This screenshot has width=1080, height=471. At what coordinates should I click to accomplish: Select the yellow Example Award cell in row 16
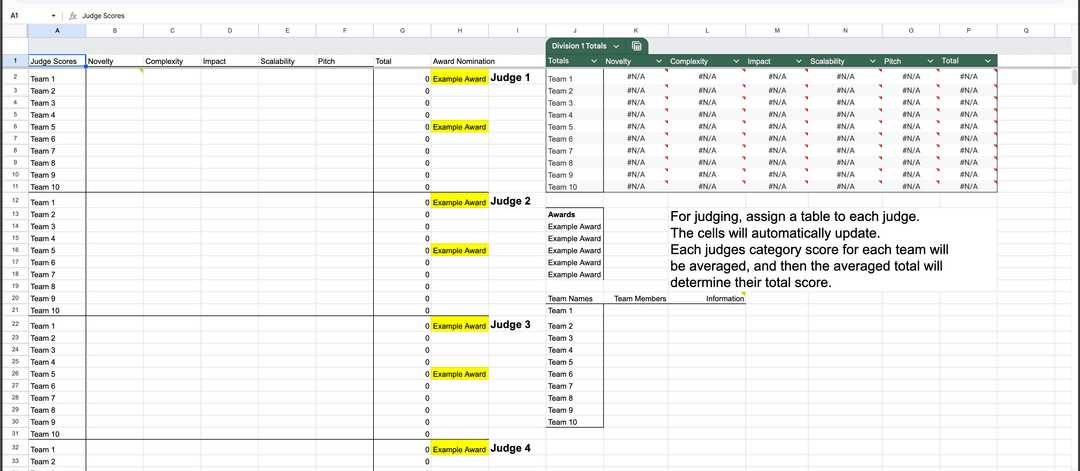click(x=460, y=251)
